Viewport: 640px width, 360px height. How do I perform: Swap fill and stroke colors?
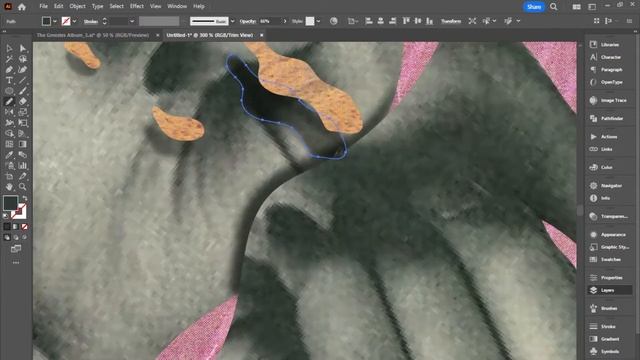pyautogui.click(x=25, y=198)
